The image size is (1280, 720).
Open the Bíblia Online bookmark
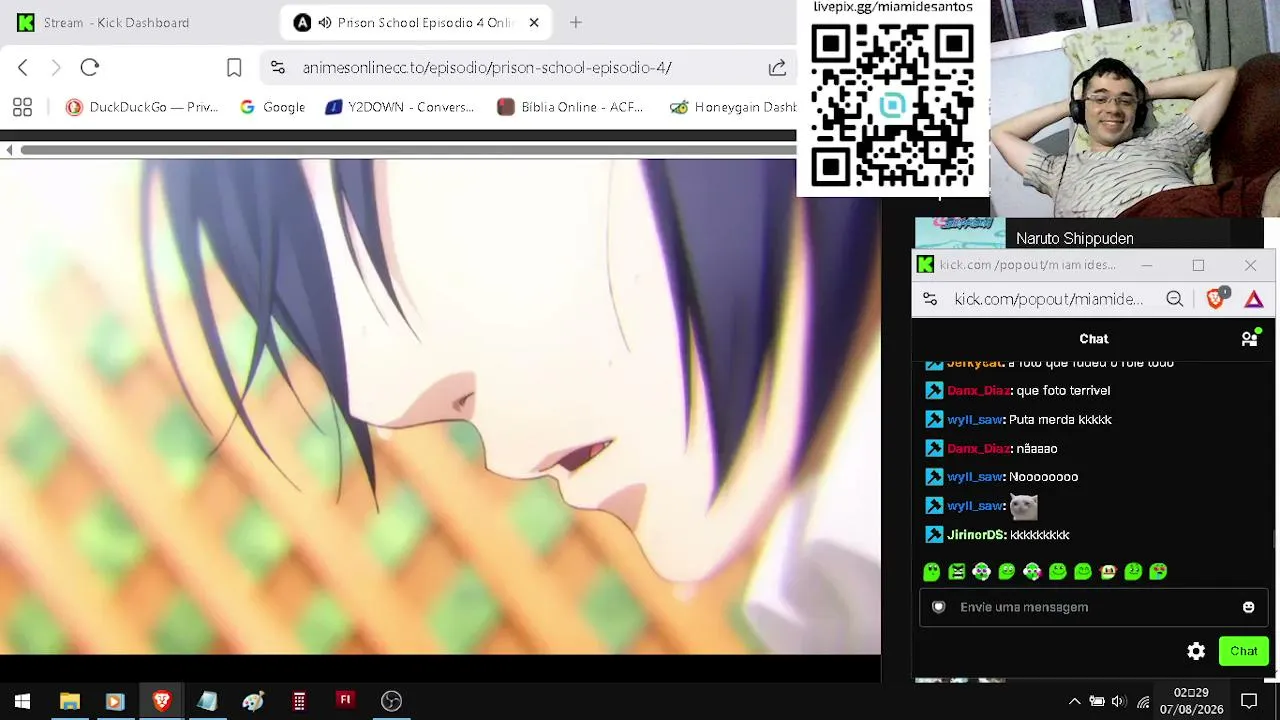tap(570, 107)
